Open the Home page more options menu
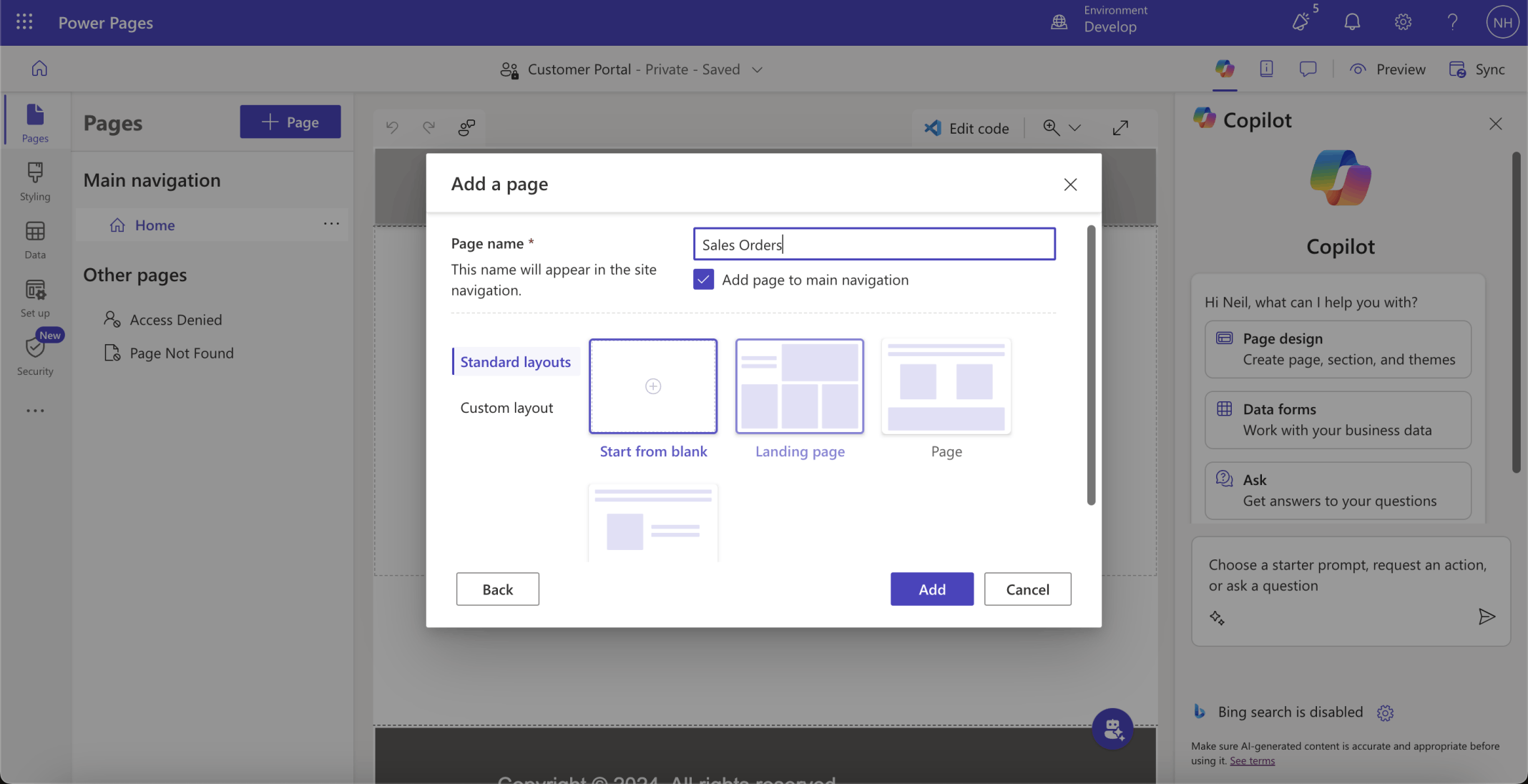Viewport: 1528px width, 784px height. [331, 224]
